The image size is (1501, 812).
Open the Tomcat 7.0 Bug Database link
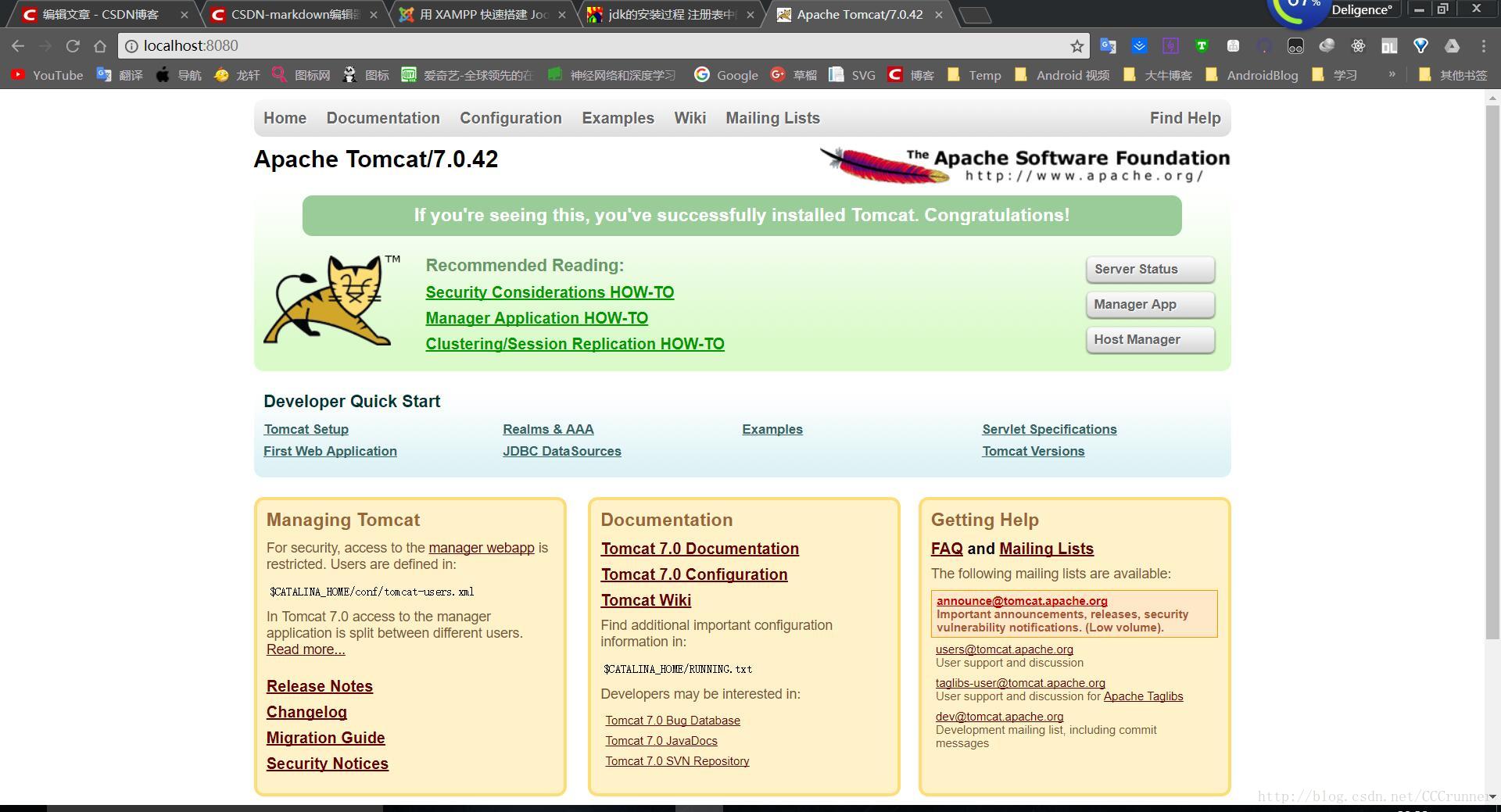pyautogui.click(x=672, y=721)
